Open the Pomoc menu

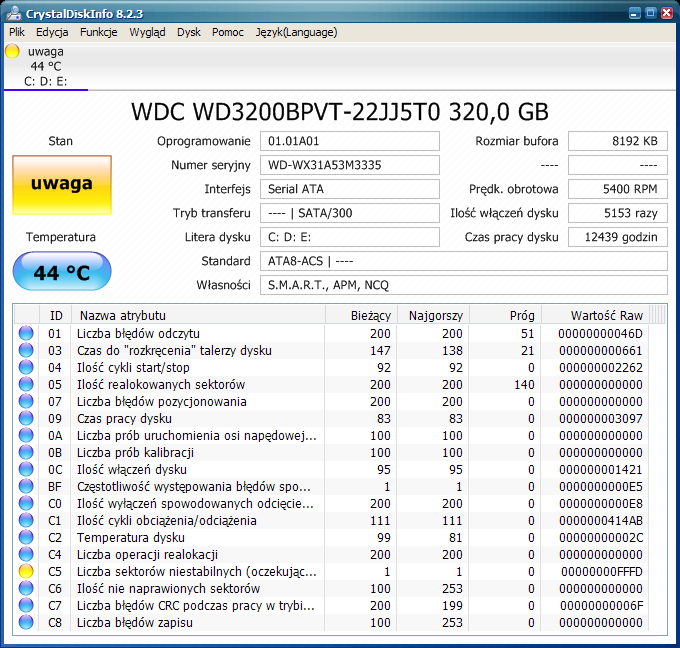point(228,32)
